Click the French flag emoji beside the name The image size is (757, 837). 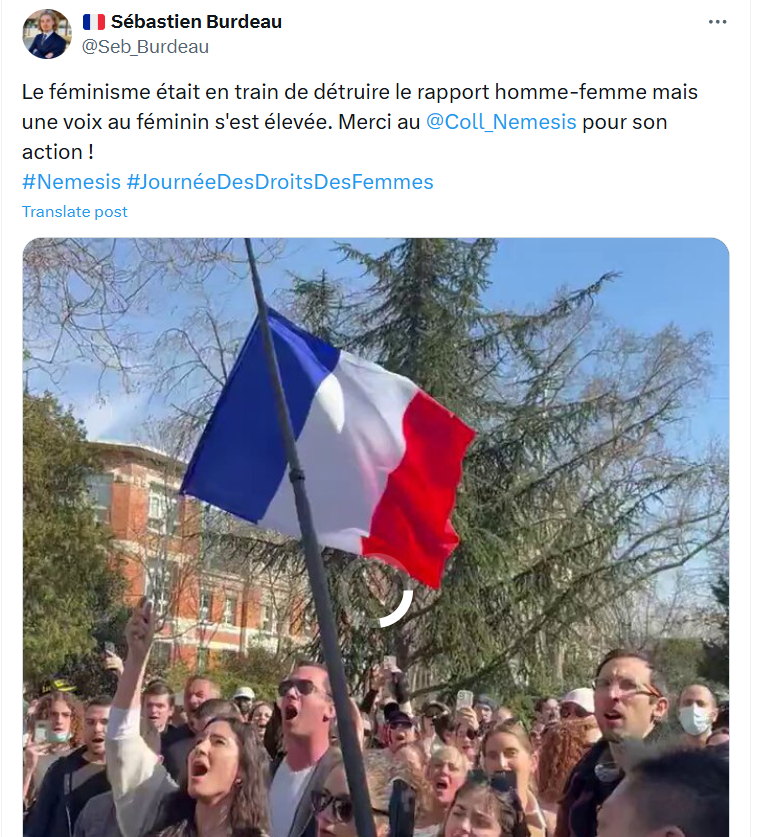(94, 22)
